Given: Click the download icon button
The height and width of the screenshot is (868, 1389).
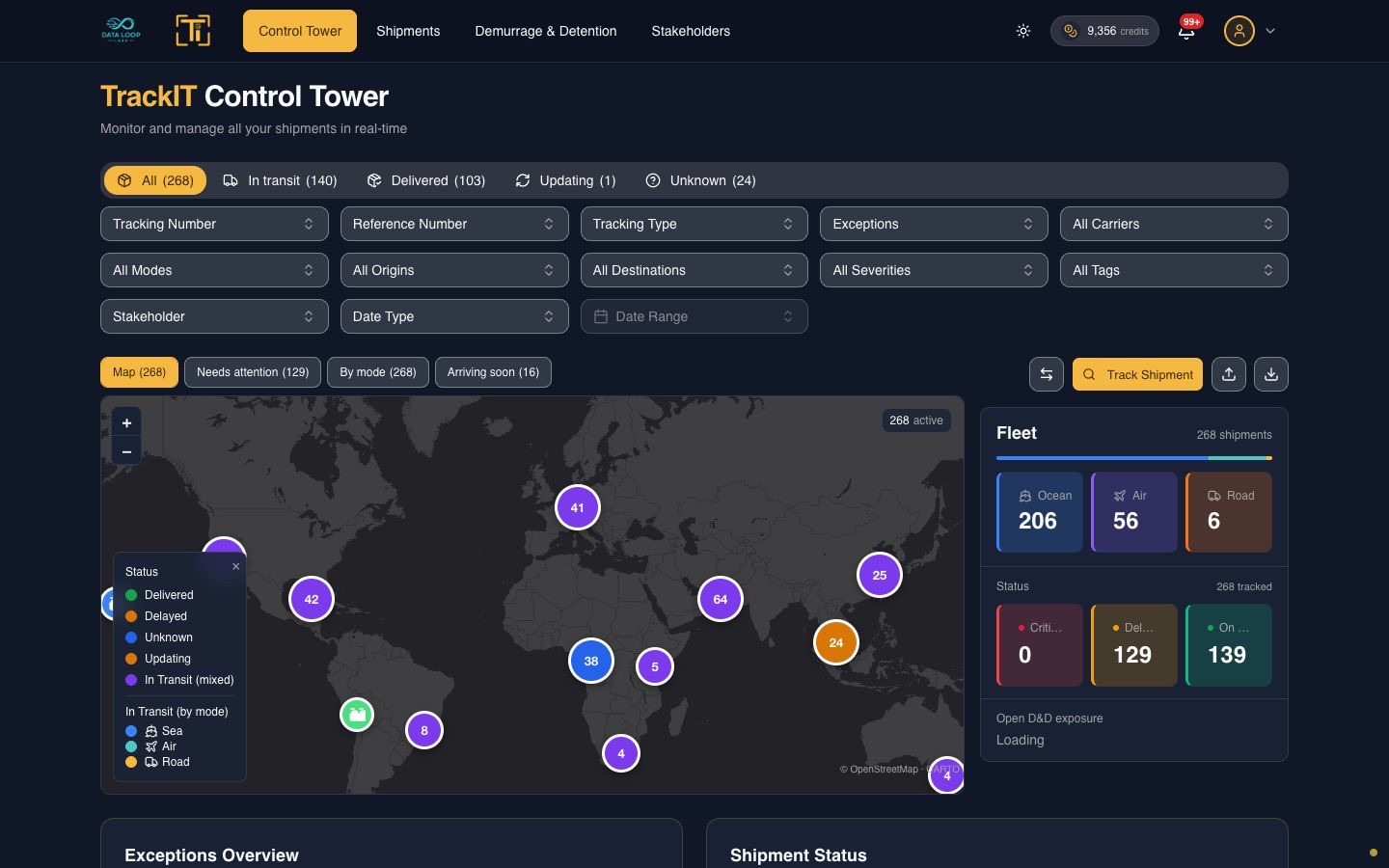Looking at the screenshot, I should (1271, 374).
